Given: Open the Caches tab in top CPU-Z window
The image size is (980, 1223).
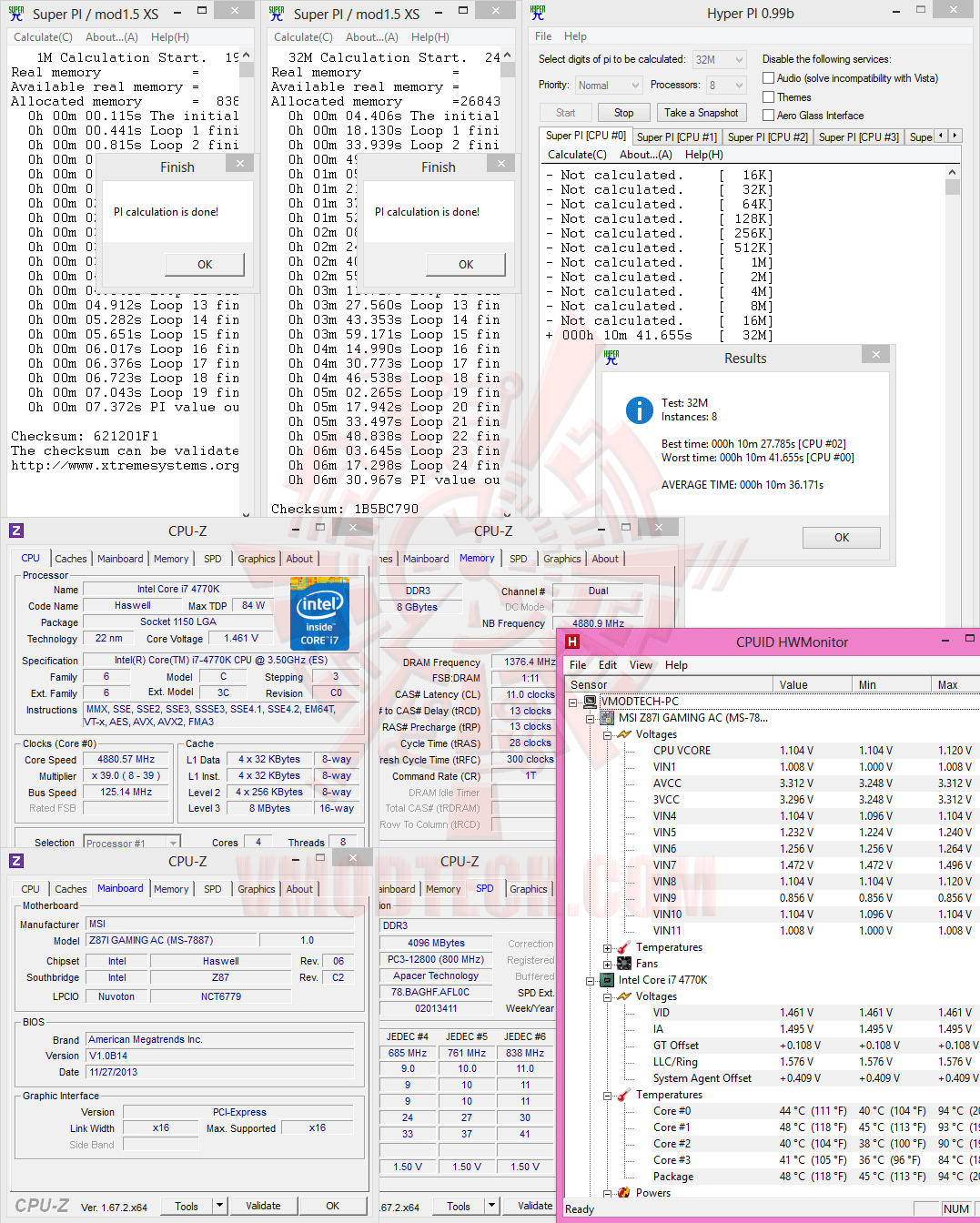Looking at the screenshot, I should (71, 559).
